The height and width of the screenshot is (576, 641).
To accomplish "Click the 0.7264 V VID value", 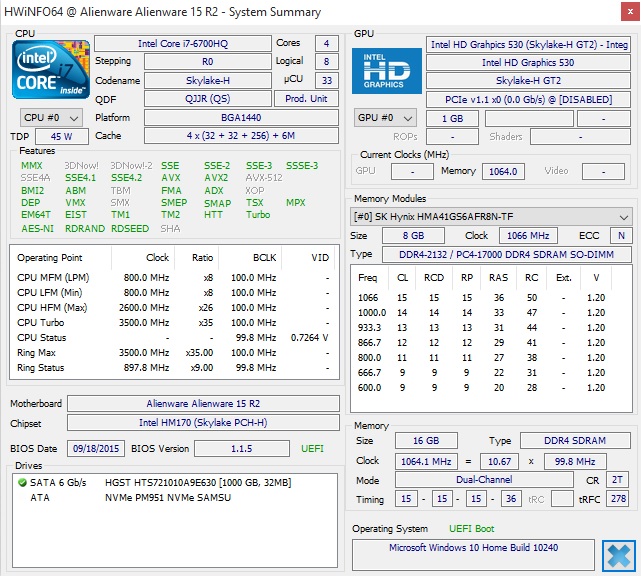I will tap(309, 338).
